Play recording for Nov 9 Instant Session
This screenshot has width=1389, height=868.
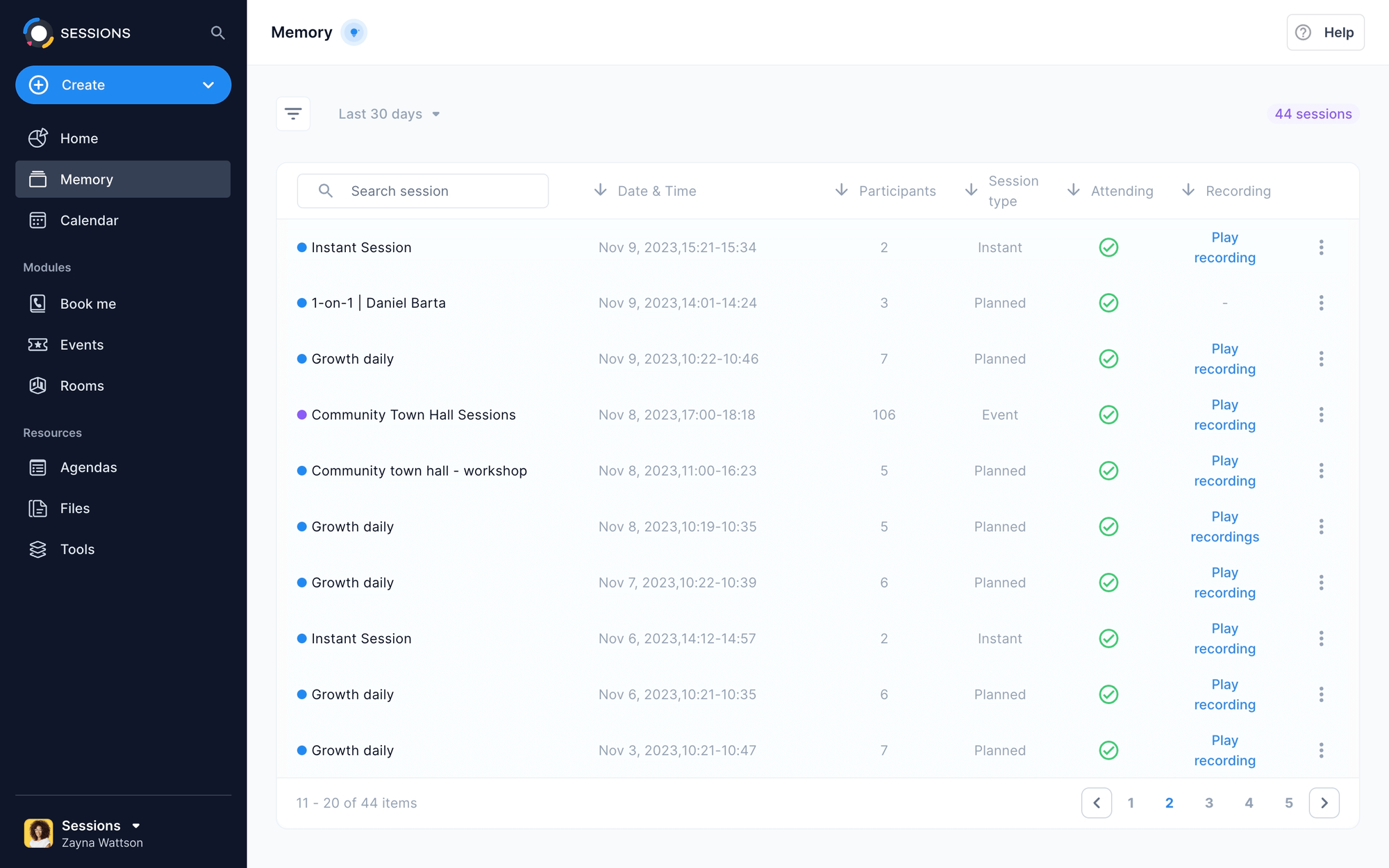pyautogui.click(x=1224, y=248)
